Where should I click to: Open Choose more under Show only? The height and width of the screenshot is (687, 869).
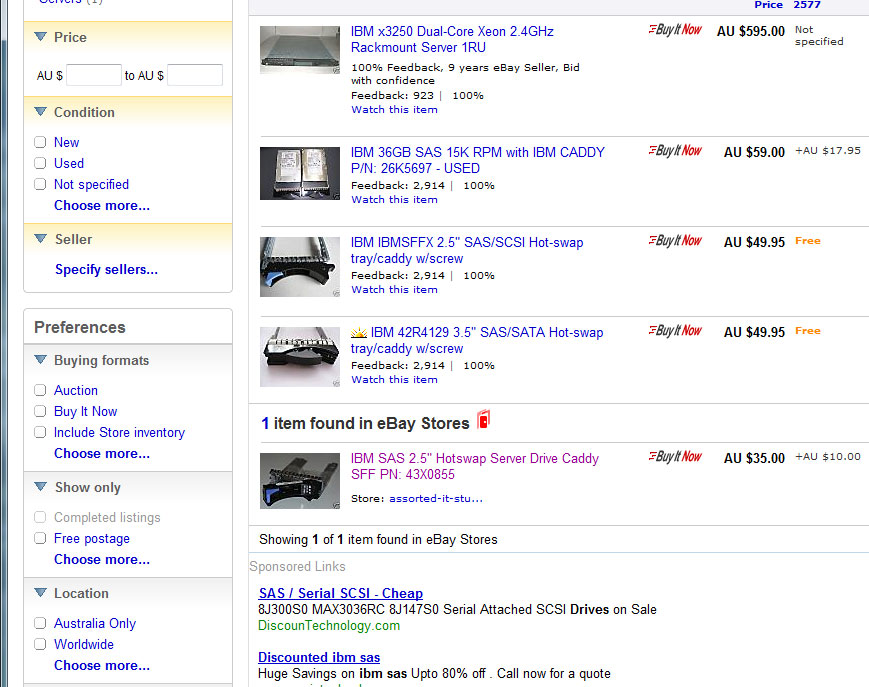(102, 560)
